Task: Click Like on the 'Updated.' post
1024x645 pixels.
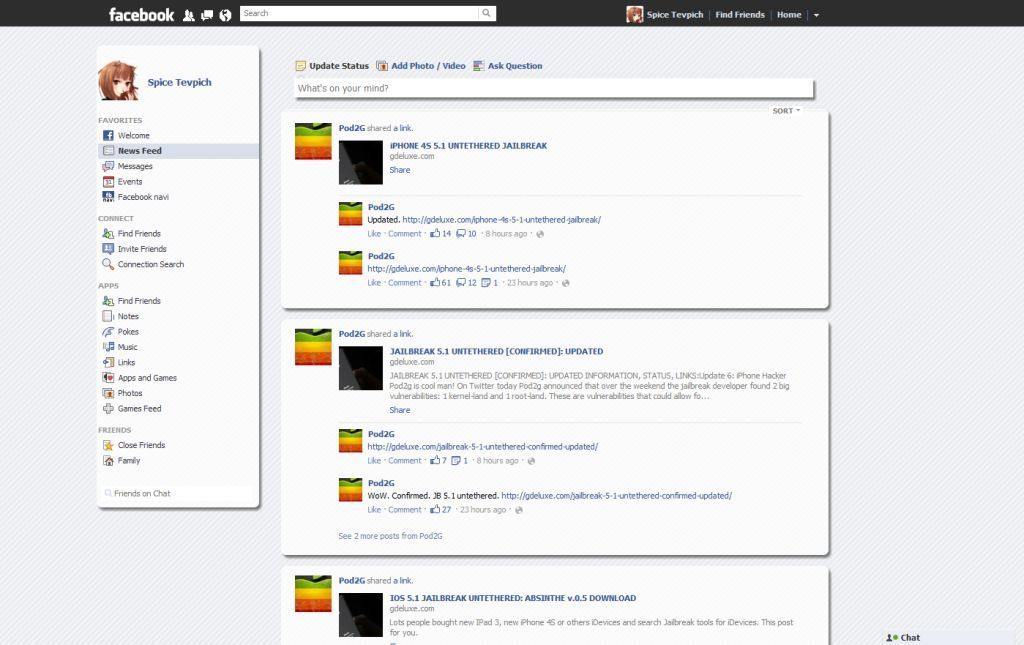Action: 374,234
